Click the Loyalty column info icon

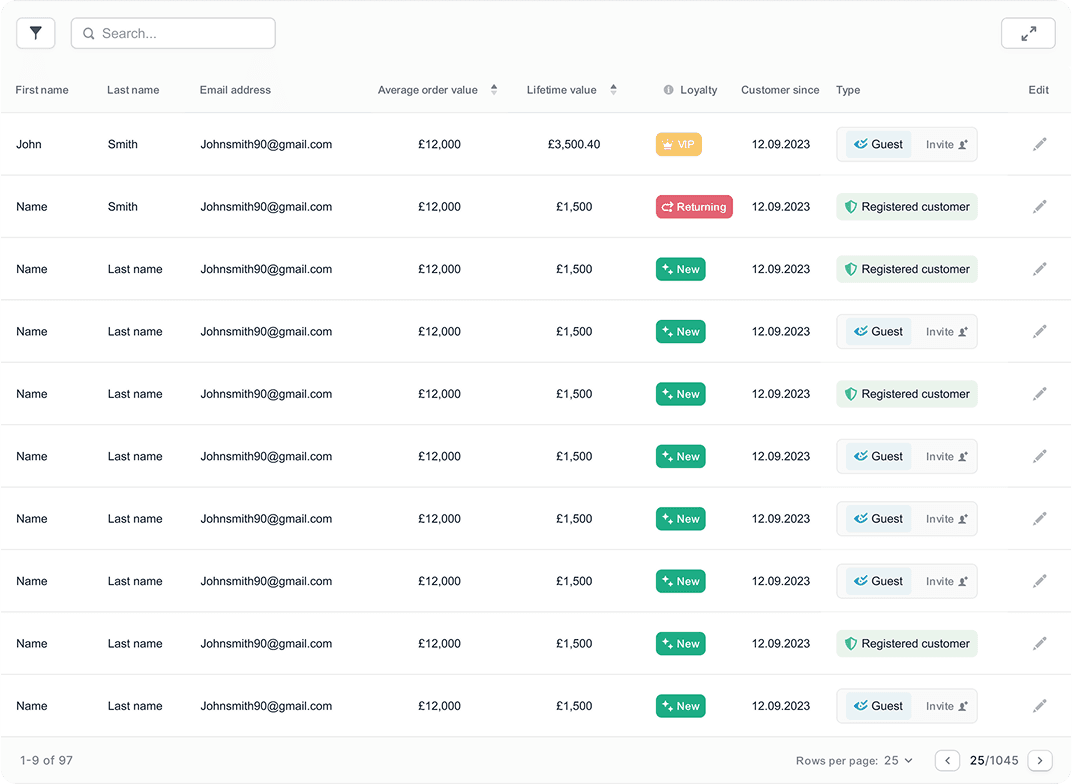(668, 90)
